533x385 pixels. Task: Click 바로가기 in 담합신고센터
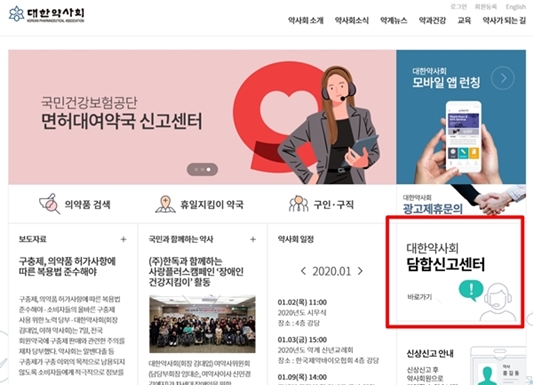pos(420,297)
